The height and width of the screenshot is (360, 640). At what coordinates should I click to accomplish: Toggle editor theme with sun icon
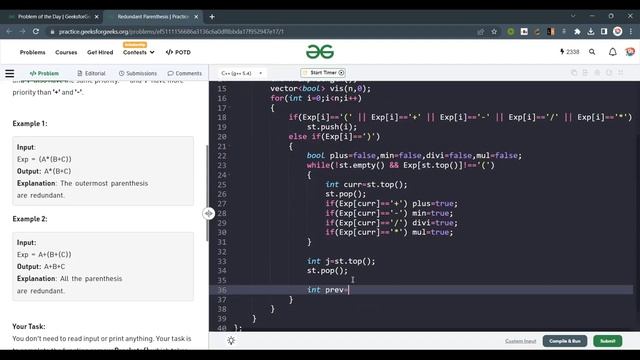(231, 341)
